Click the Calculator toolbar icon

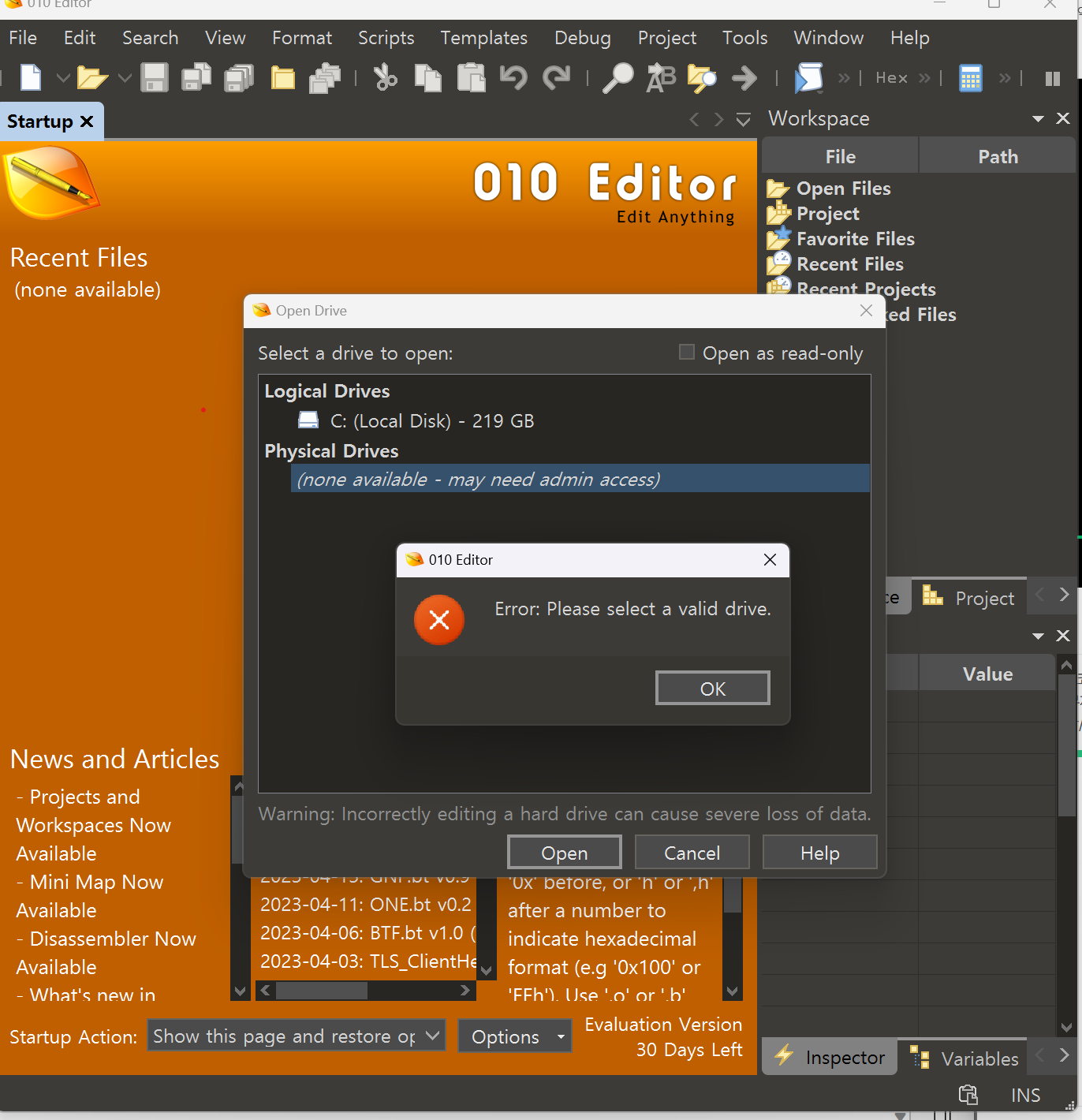pos(971,78)
